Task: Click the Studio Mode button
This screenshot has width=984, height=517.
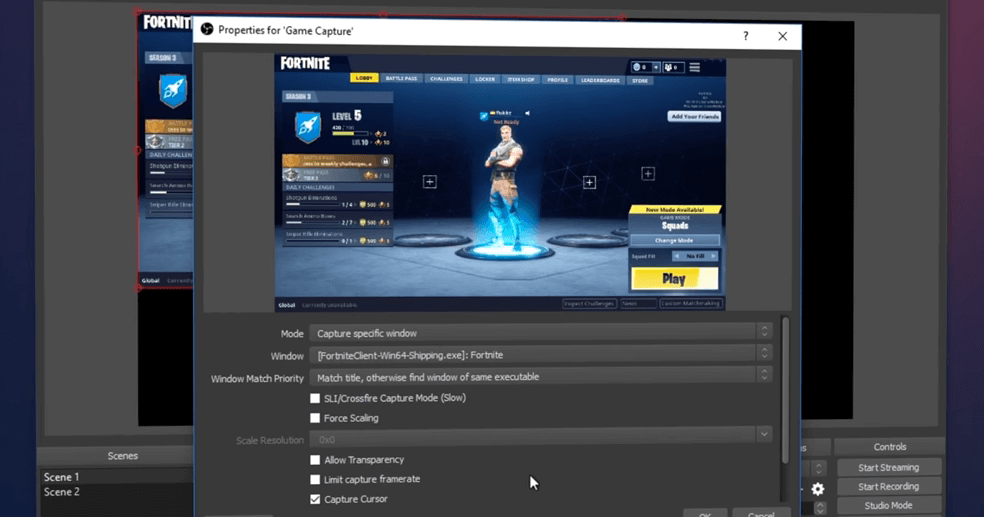Action: 889,505
